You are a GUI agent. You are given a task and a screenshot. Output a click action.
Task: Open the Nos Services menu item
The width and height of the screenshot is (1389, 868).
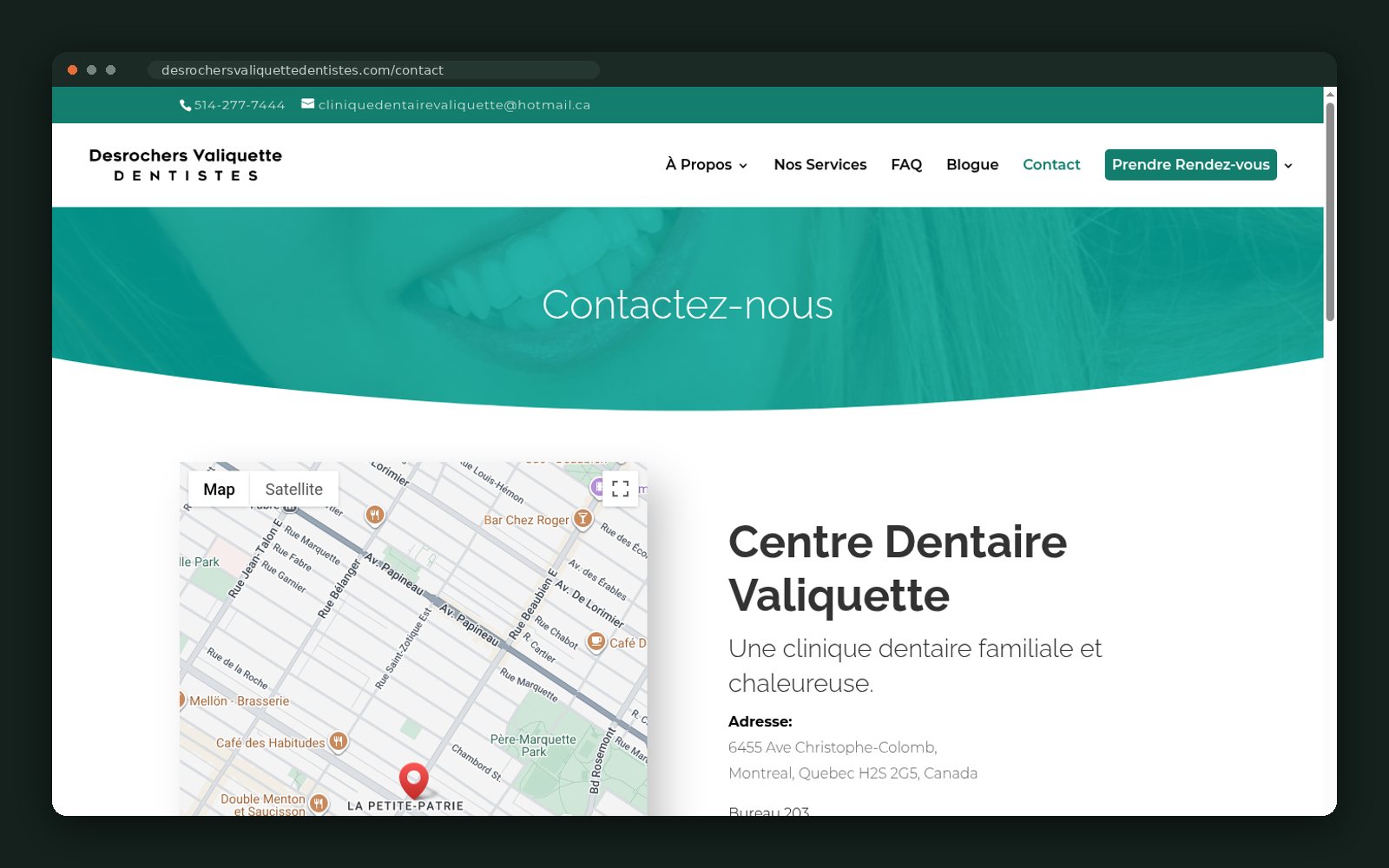pos(820,165)
